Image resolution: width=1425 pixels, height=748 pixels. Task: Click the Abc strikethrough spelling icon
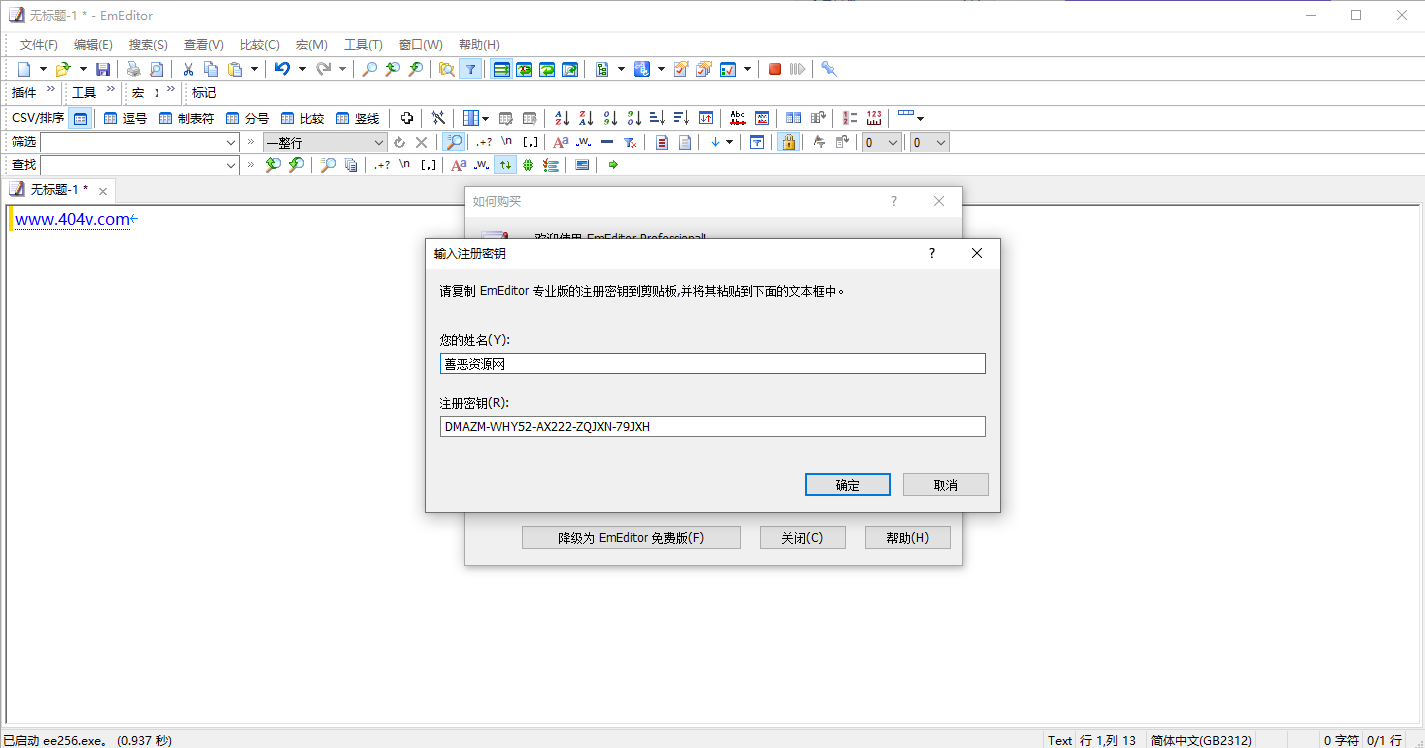pos(738,118)
